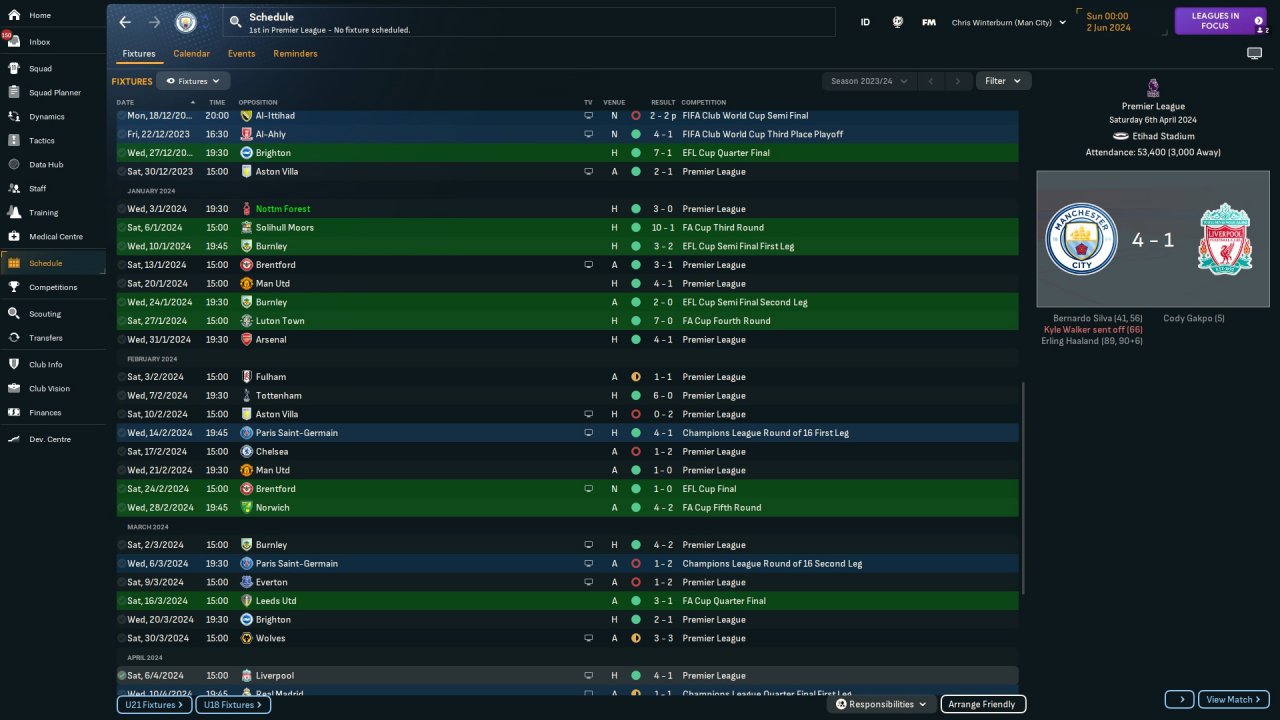Click the Arrange Friendly button

[x=983, y=704]
